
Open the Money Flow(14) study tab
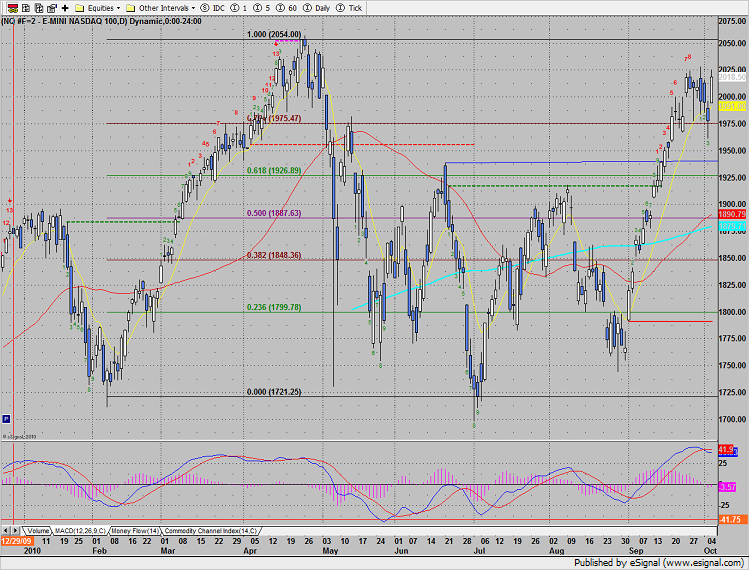pos(135,531)
